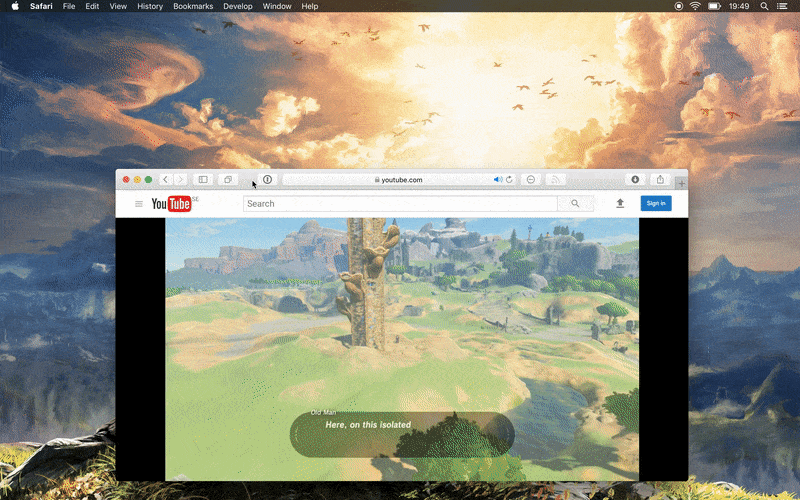Open the File menu
Viewport: 800px width, 500px height.
69,6
